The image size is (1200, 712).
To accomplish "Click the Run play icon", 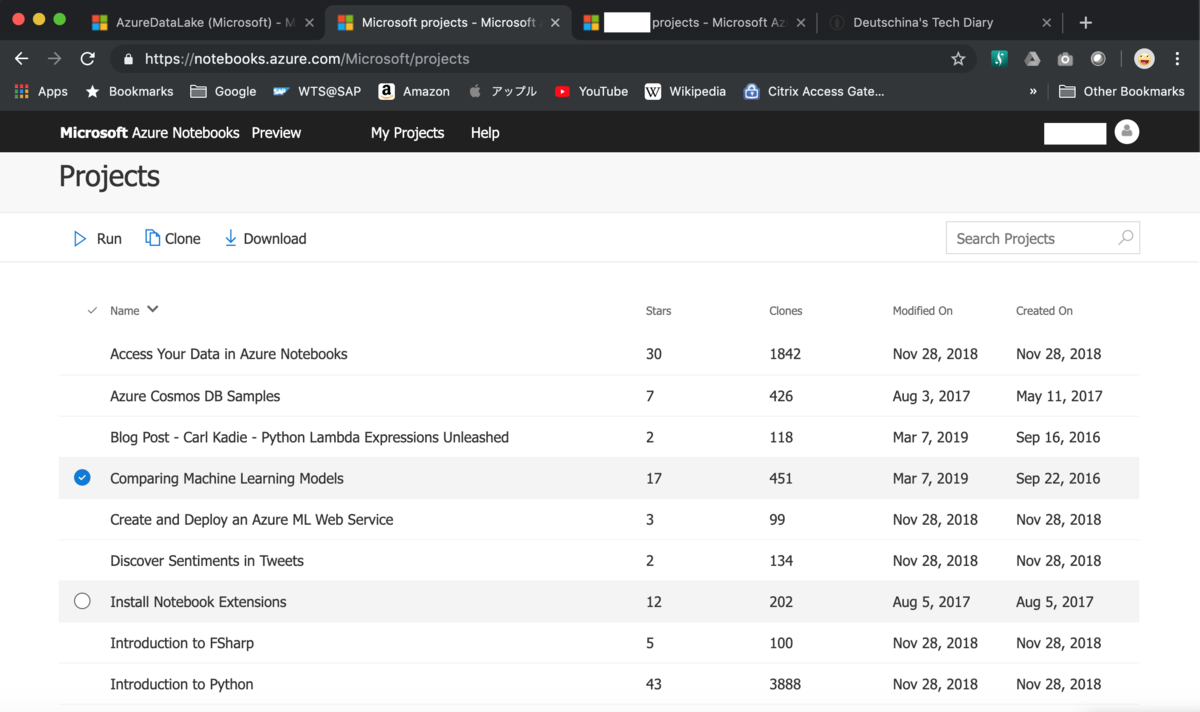I will pos(80,239).
